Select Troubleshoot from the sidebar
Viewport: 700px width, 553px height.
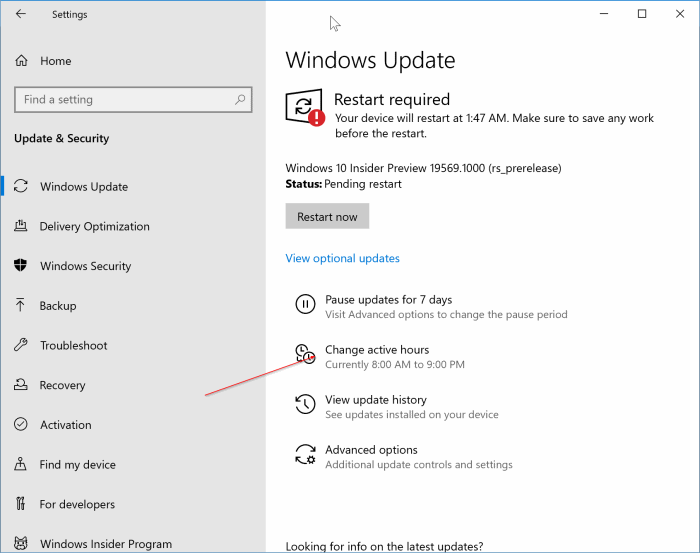click(x=74, y=345)
